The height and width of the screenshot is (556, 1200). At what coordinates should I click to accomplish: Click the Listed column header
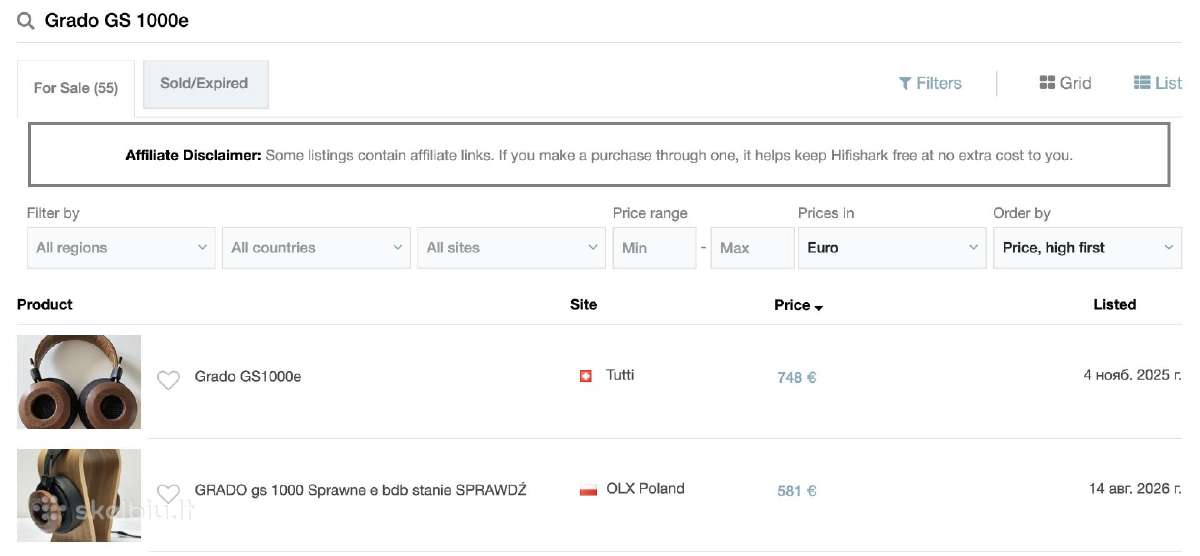click(1114, 304)
